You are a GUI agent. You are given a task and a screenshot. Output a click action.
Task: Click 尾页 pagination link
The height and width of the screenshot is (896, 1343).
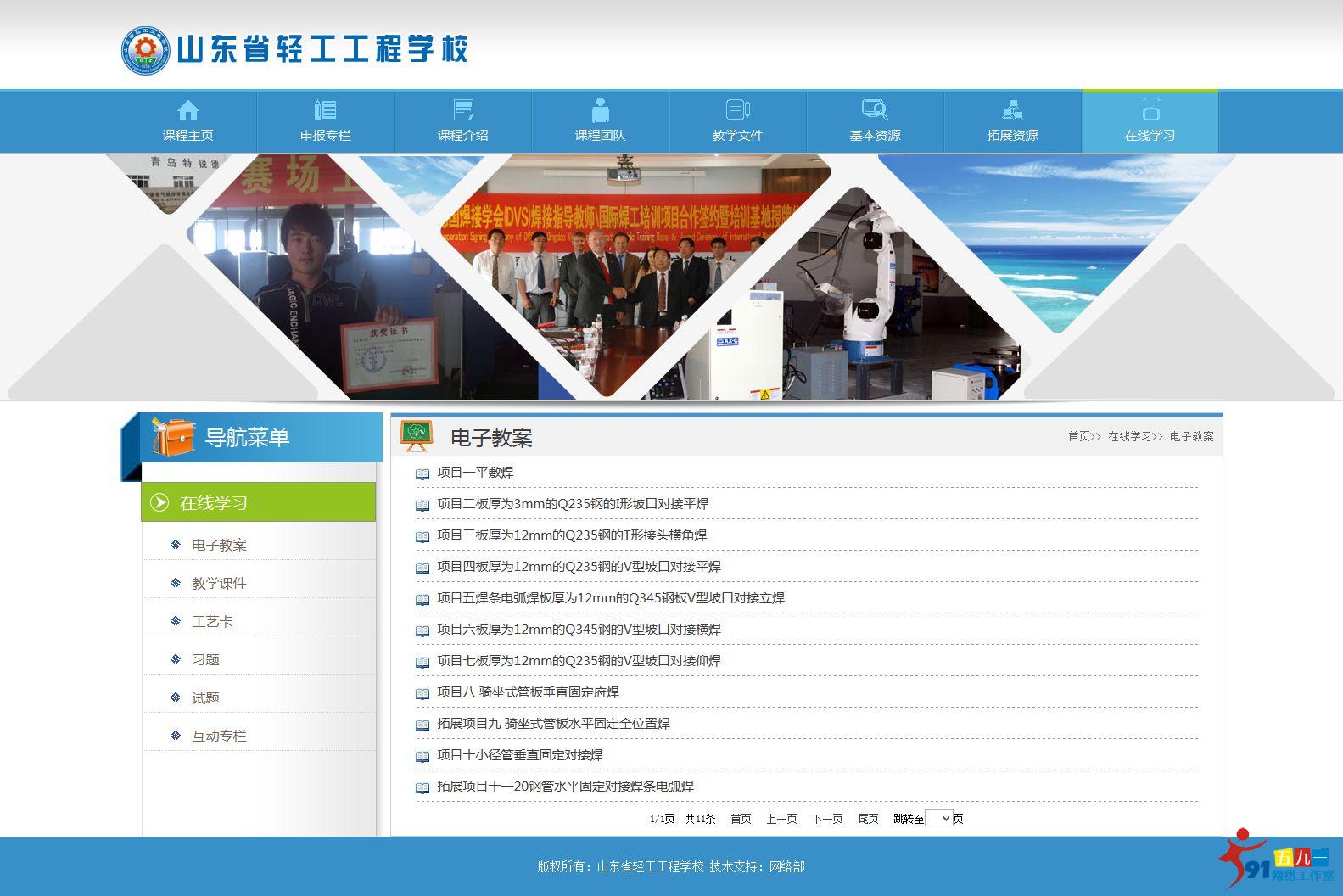pyautogui.click(x=868, y=819)
